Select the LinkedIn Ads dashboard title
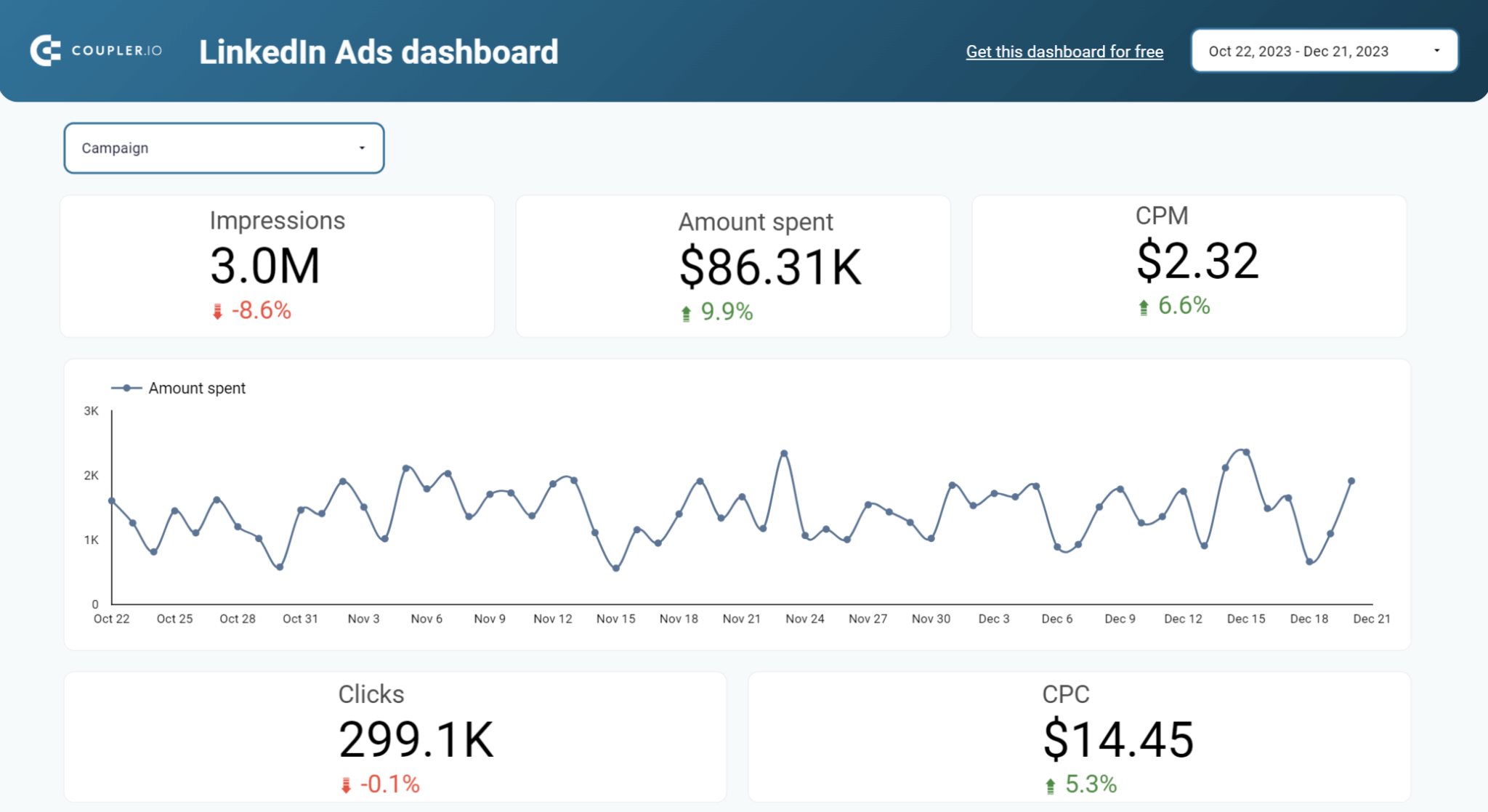Image resolution: width=1488 pixels, height=812 pixels. tap(379, 51)
